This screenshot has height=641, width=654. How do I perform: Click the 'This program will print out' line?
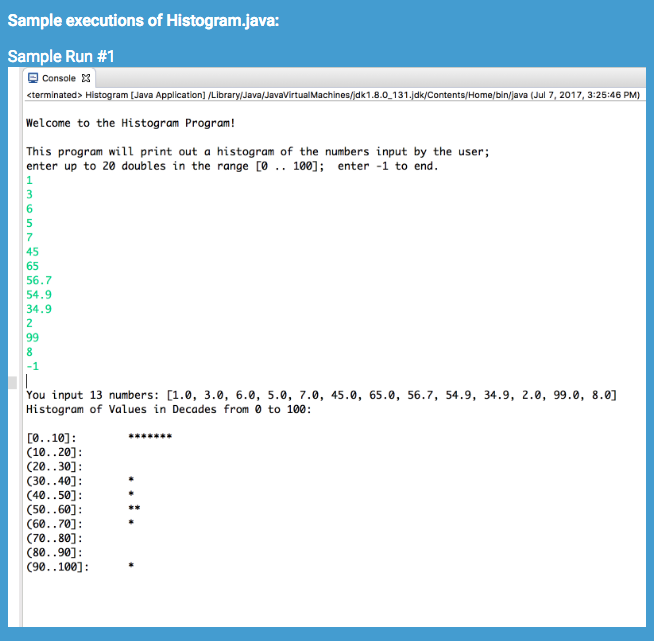[x=257, y=151]
